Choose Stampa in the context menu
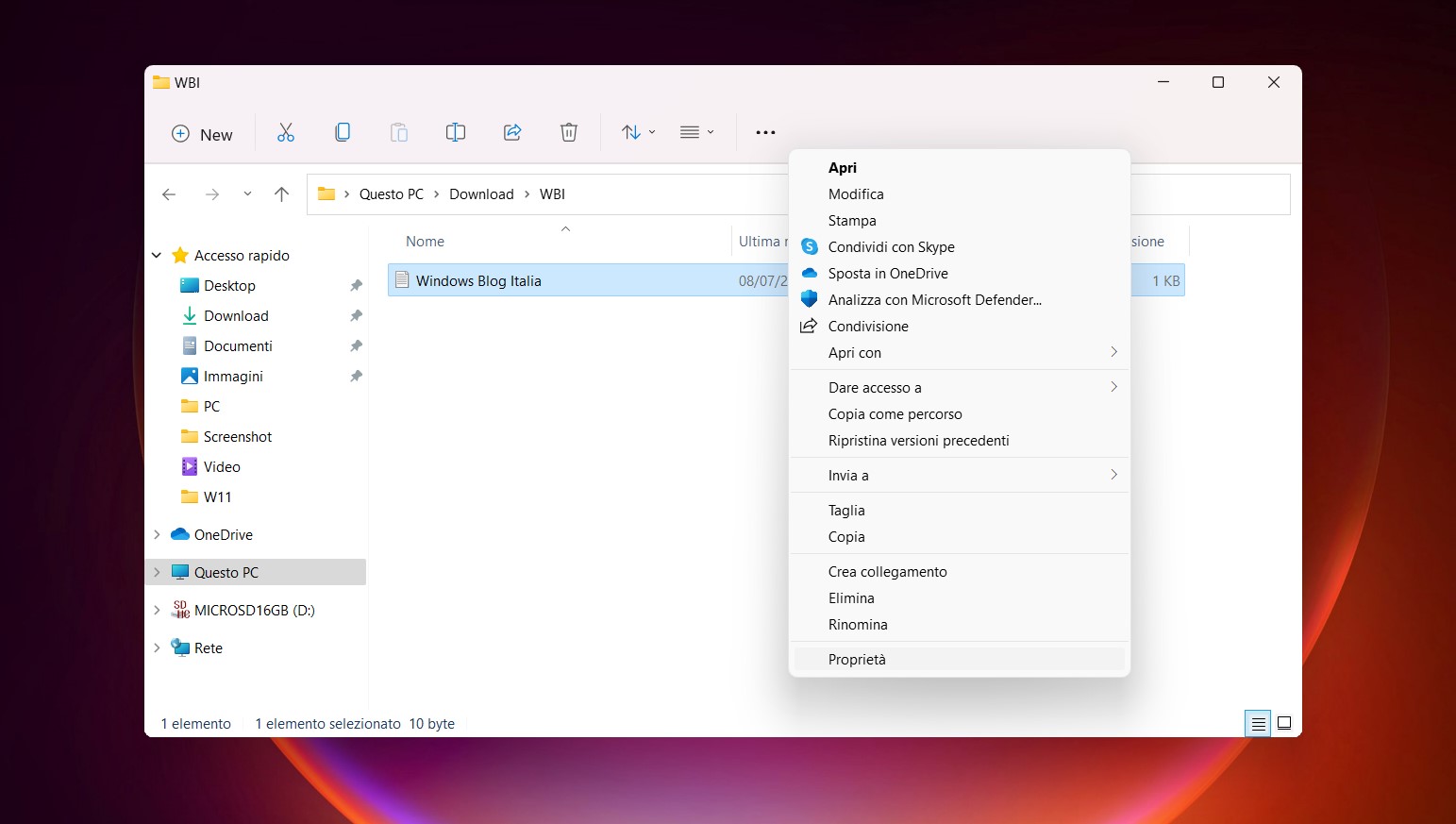The width and height of the screenshot is (1456, 824). pos(960,221)
